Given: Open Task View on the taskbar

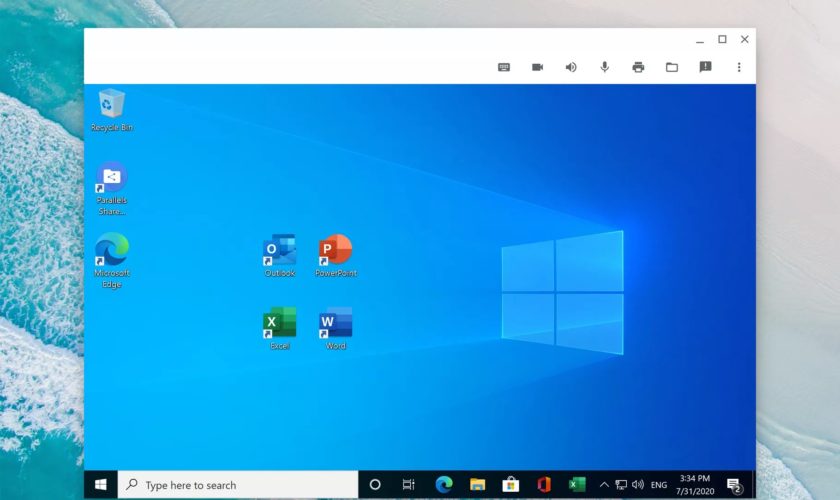Looking at the screenshot, I should tap(408, 485).
